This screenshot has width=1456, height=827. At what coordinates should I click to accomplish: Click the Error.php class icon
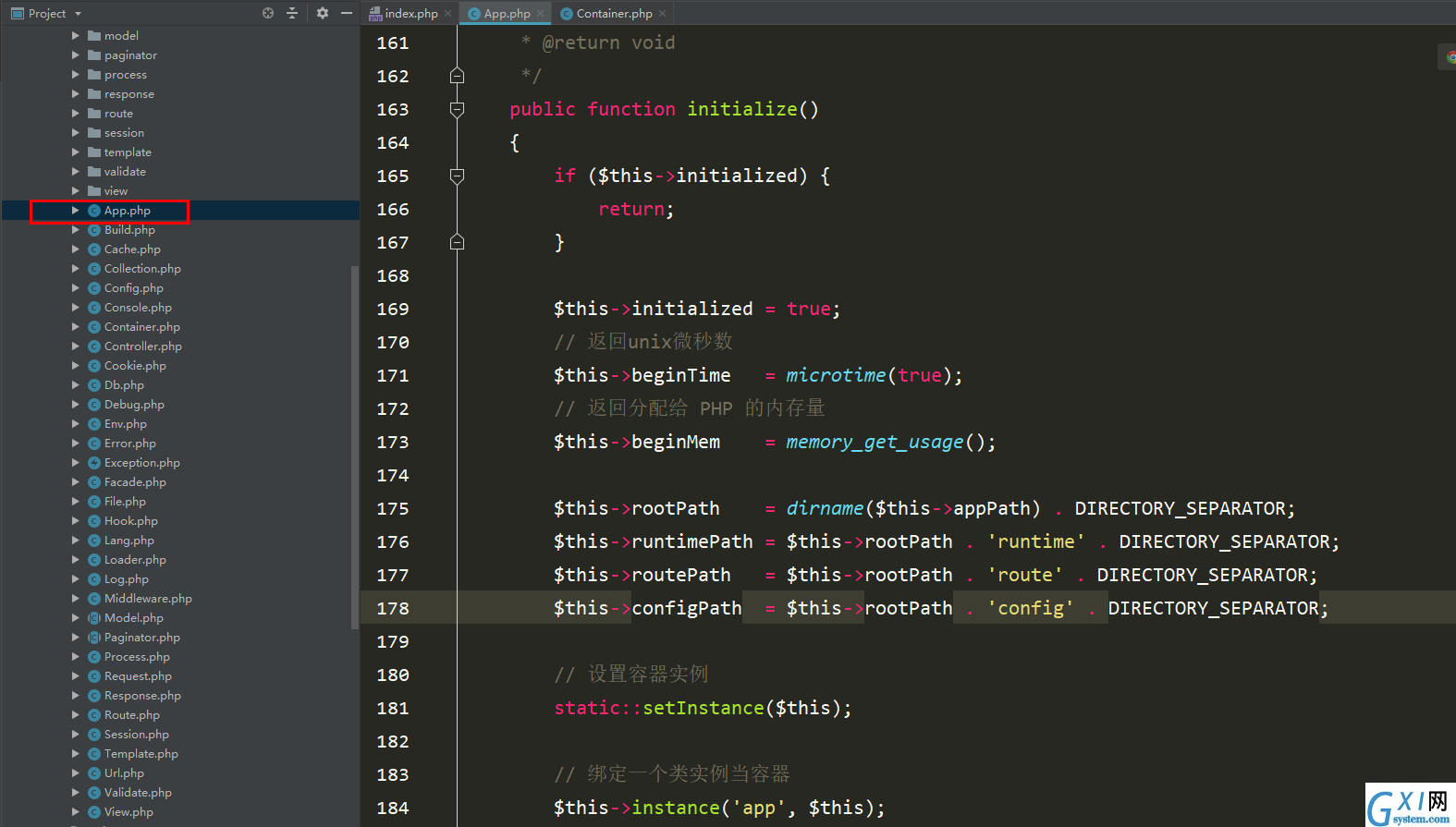pyautogui.click(x=94, y=444)
